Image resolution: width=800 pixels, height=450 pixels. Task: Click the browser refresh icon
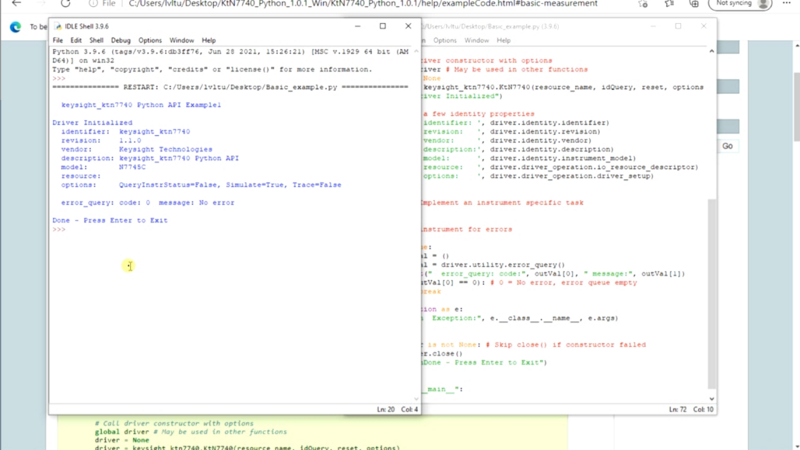click(x=66, y=4)
